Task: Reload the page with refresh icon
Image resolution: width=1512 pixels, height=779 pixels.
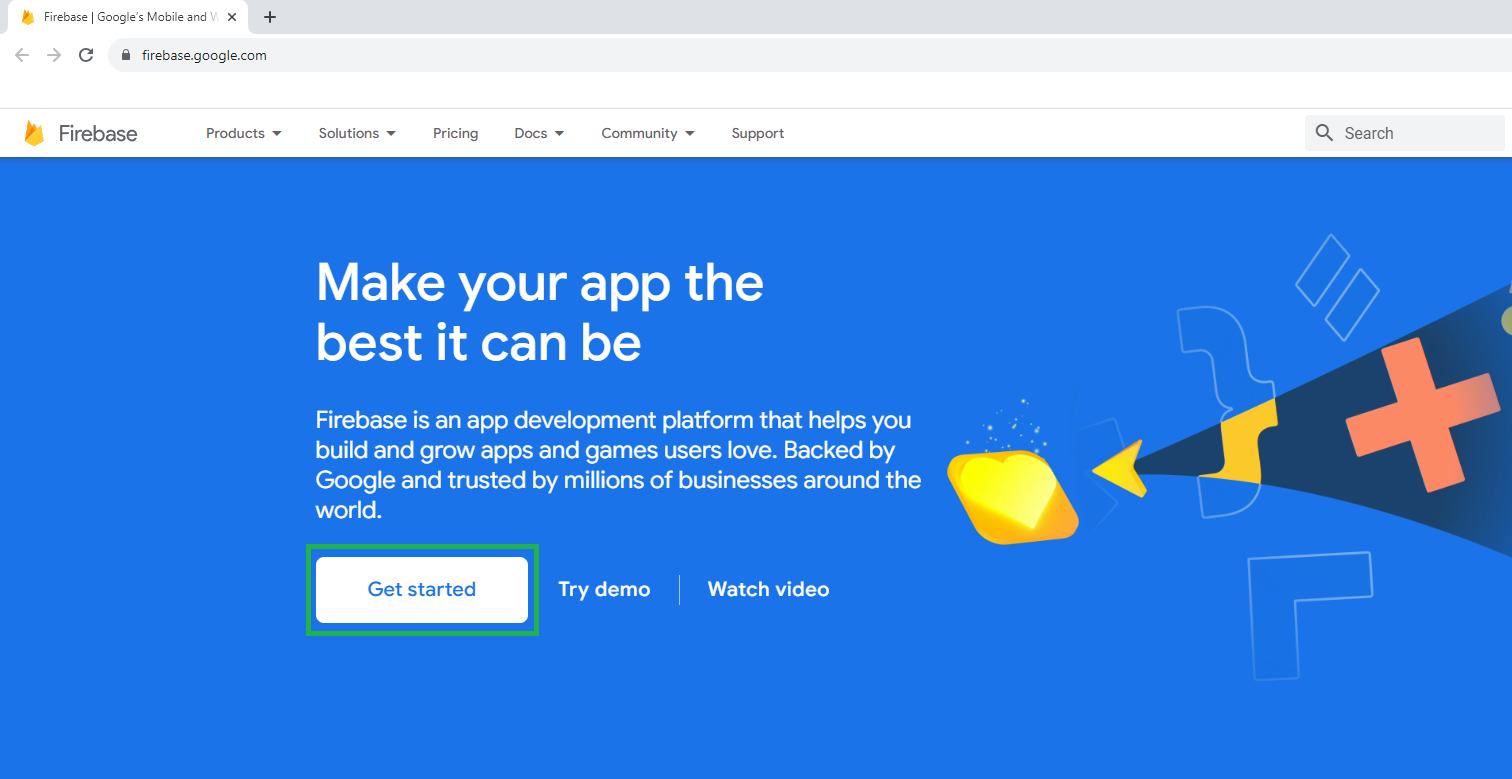Action: [x=86, y=55]
